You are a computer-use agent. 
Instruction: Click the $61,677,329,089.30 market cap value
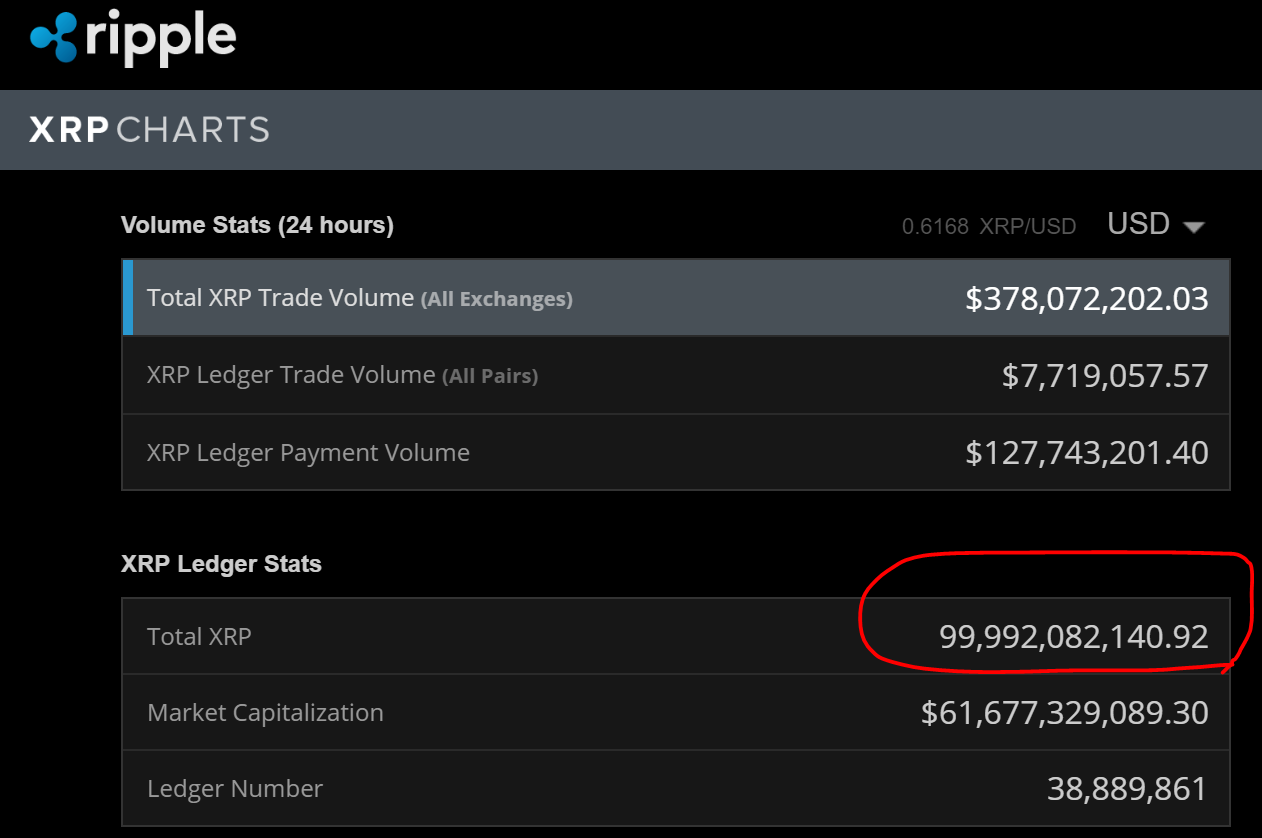(1064, 713)
